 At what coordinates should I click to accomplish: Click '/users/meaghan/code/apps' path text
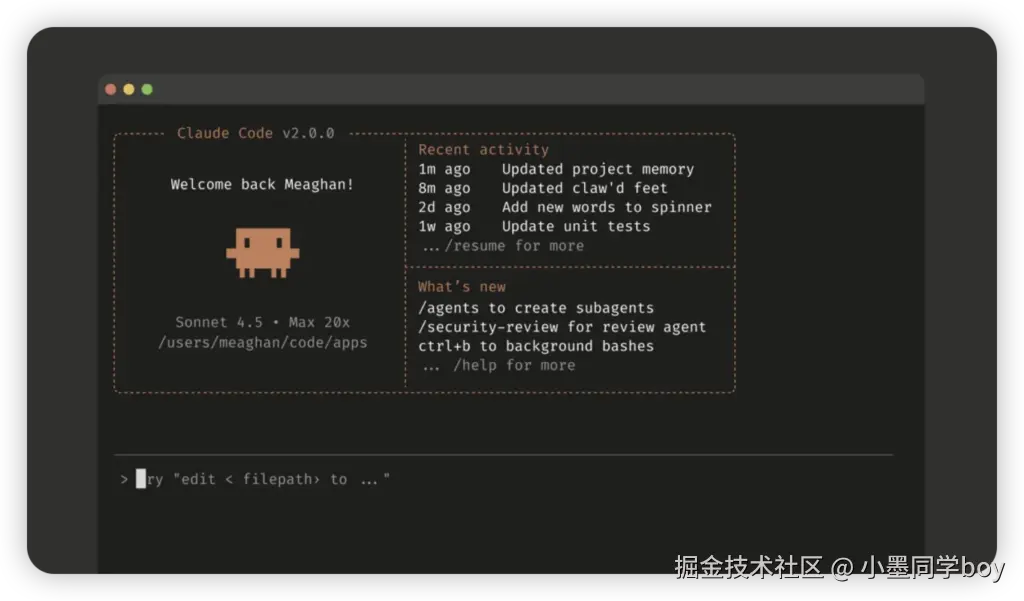click(x=263, y=342)
